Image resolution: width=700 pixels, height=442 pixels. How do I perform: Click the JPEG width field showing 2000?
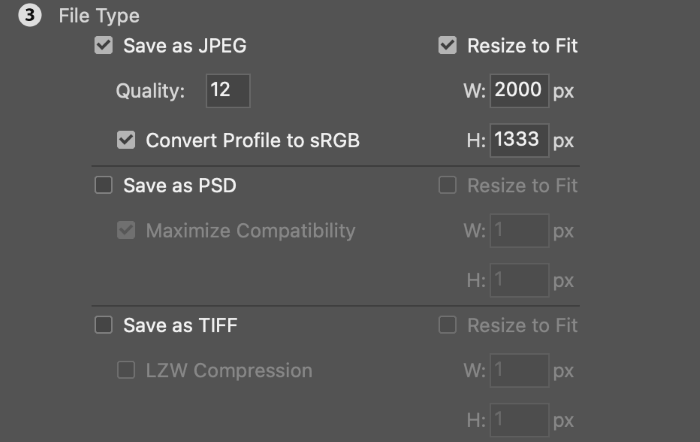[519, 91]
